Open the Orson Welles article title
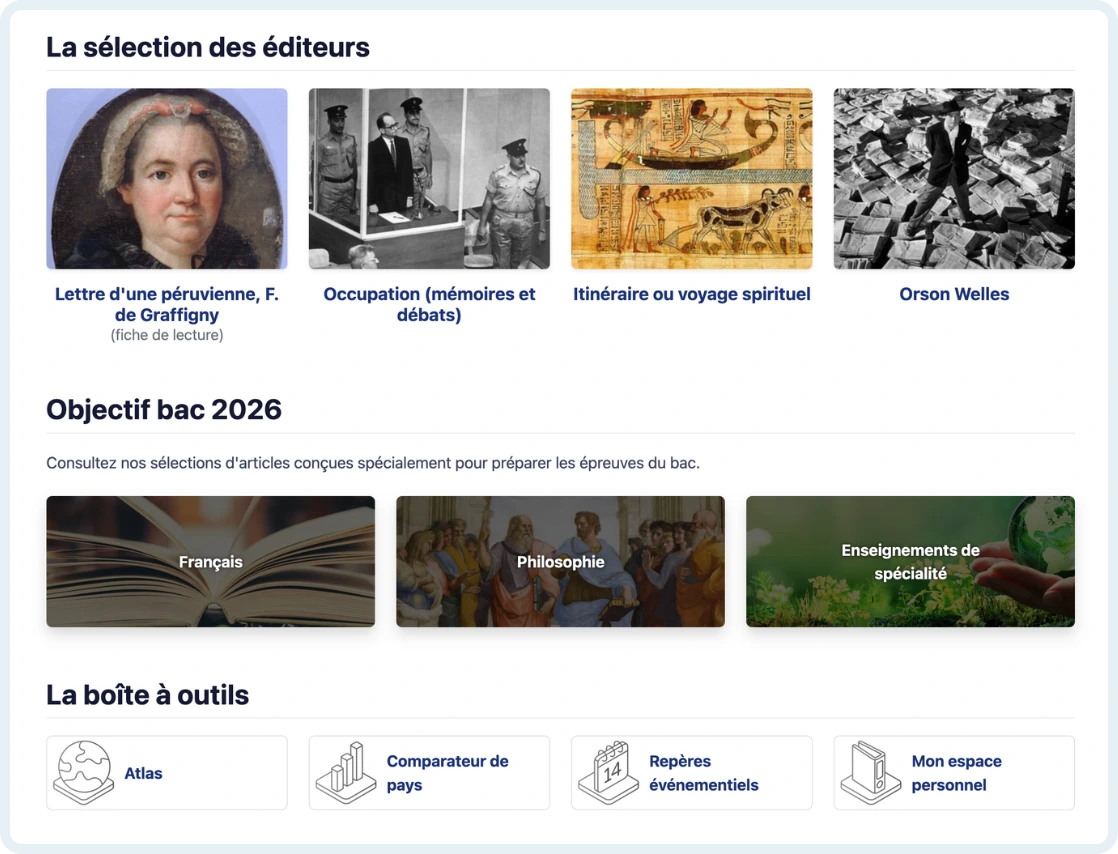 954,294
